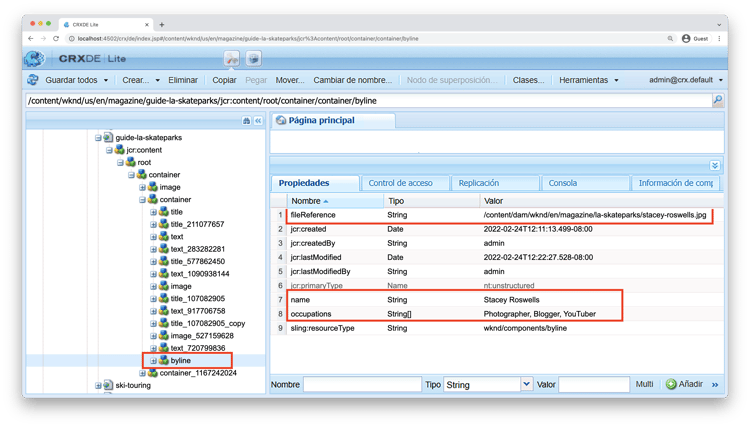Image resolution: width=750 pixels, height=427 pixels.
Task: Click the refresh icon beside Guardar todos
Action: [x=33, y=80]
